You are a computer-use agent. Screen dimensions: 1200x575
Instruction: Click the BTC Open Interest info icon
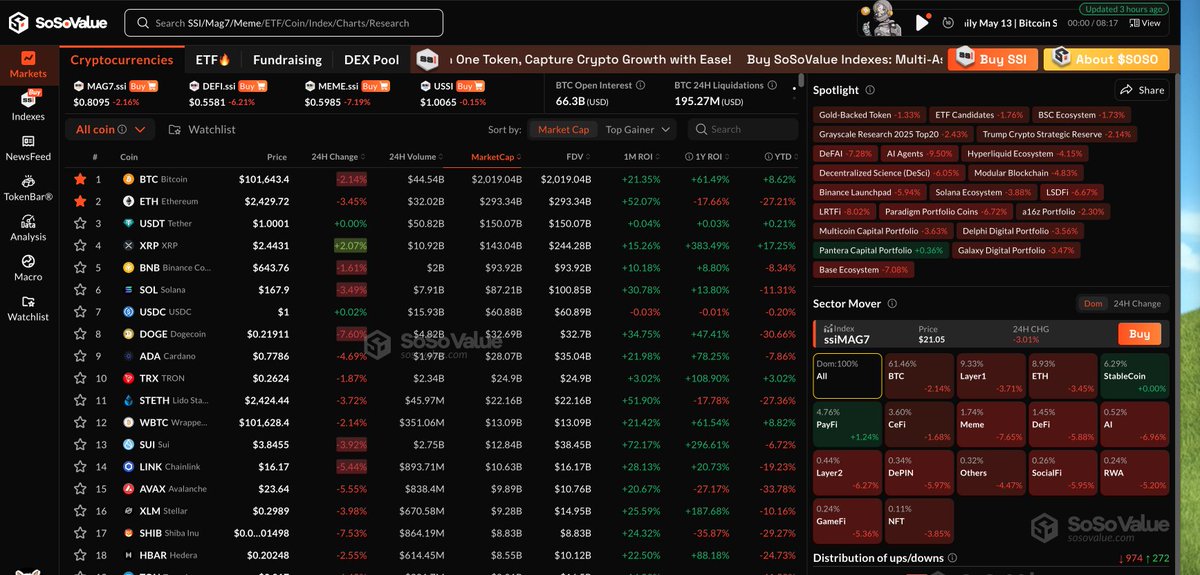641,85
